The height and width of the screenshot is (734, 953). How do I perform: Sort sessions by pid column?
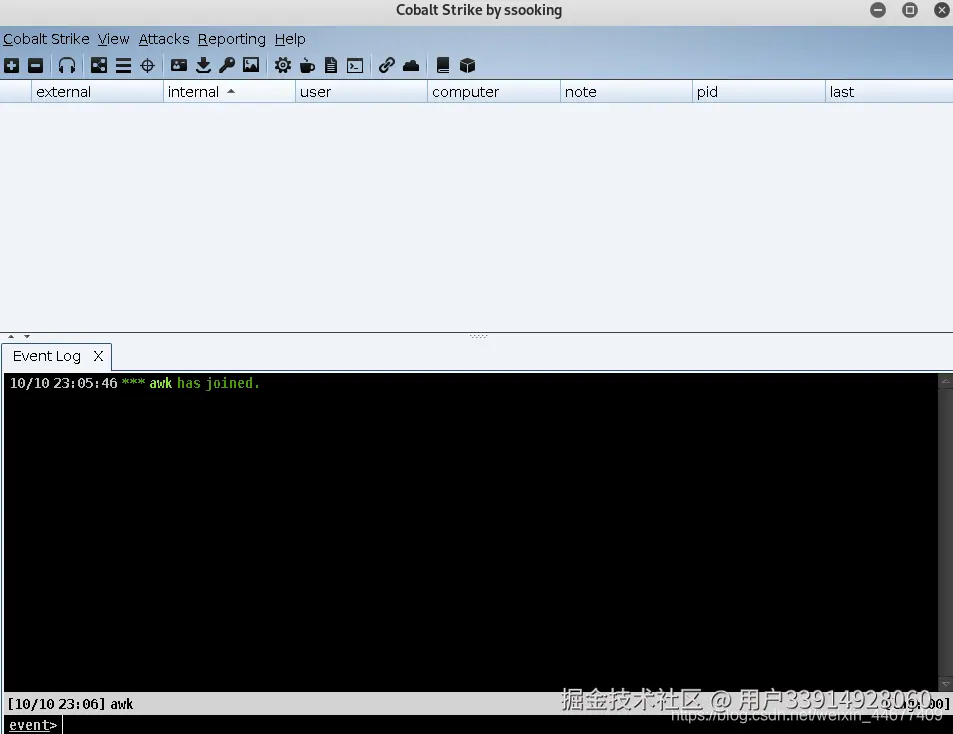point(759,92)
